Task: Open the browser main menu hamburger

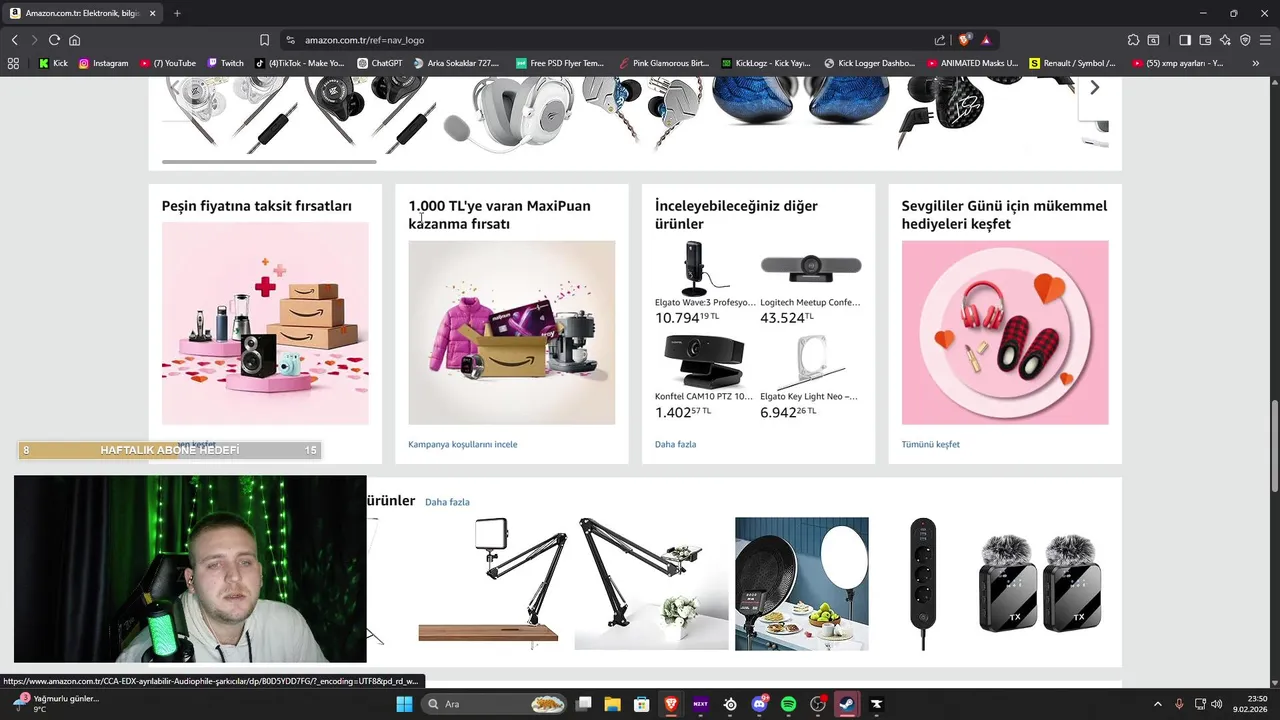Action: (1265, 40)
